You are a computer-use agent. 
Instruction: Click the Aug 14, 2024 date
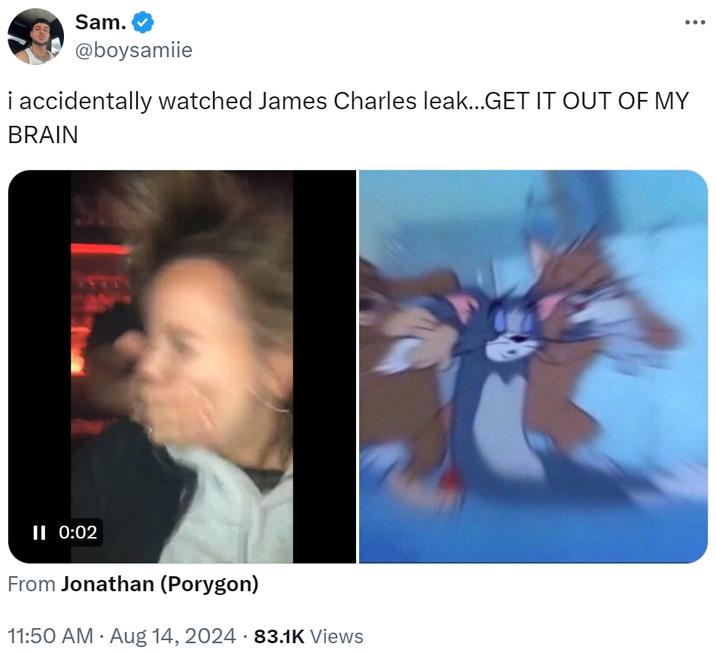(x=173, y=636)
